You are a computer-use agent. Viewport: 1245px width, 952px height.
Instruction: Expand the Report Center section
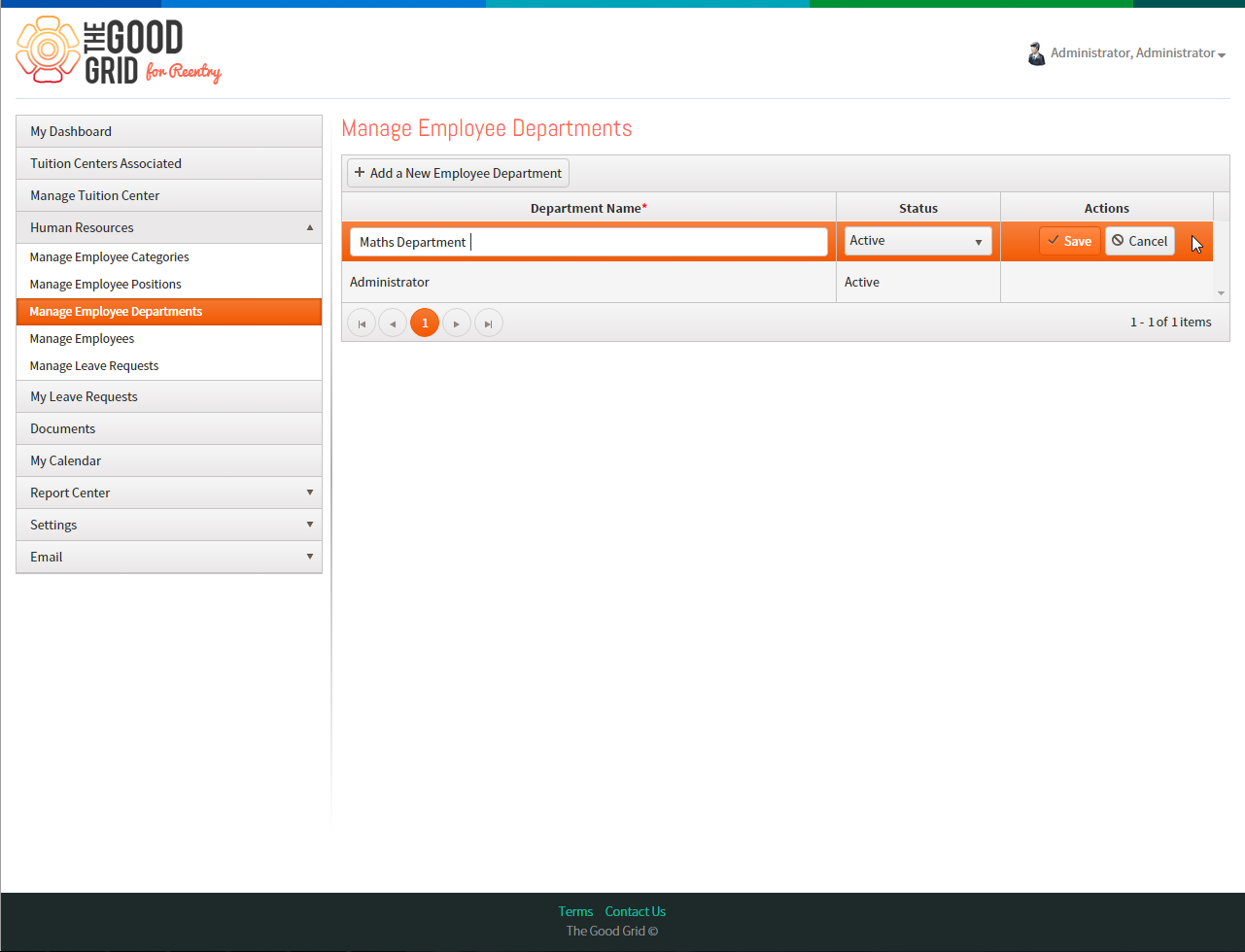click(169, 493)
